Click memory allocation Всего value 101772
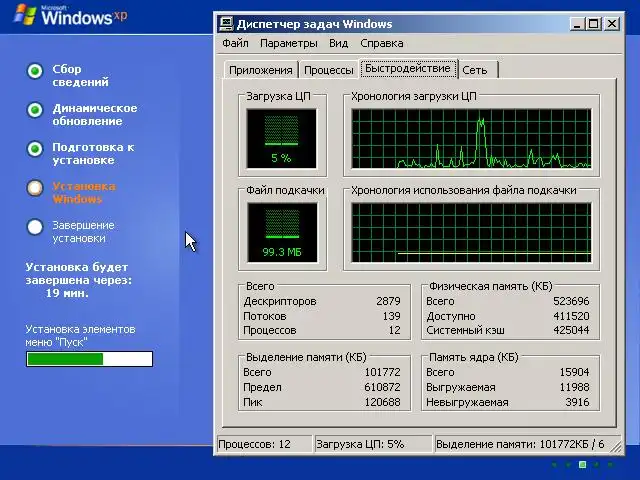The height and width of the screenshot is (480, 640). [x=382, y=372]
